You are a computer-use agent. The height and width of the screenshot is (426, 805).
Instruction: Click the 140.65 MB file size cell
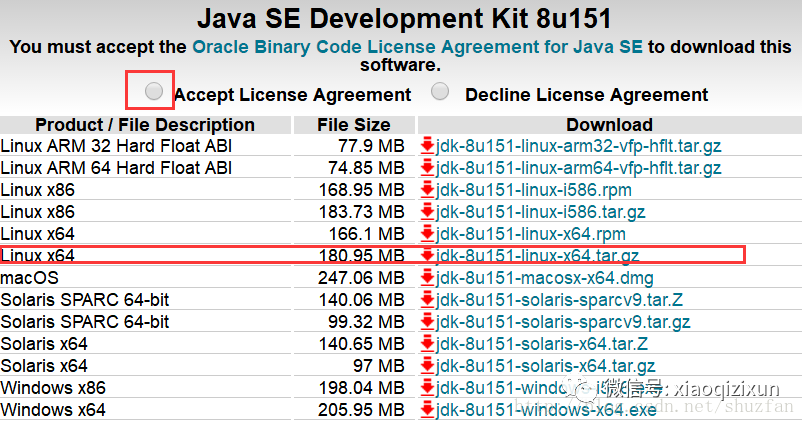pyautogui.click(x=362, y=344)
